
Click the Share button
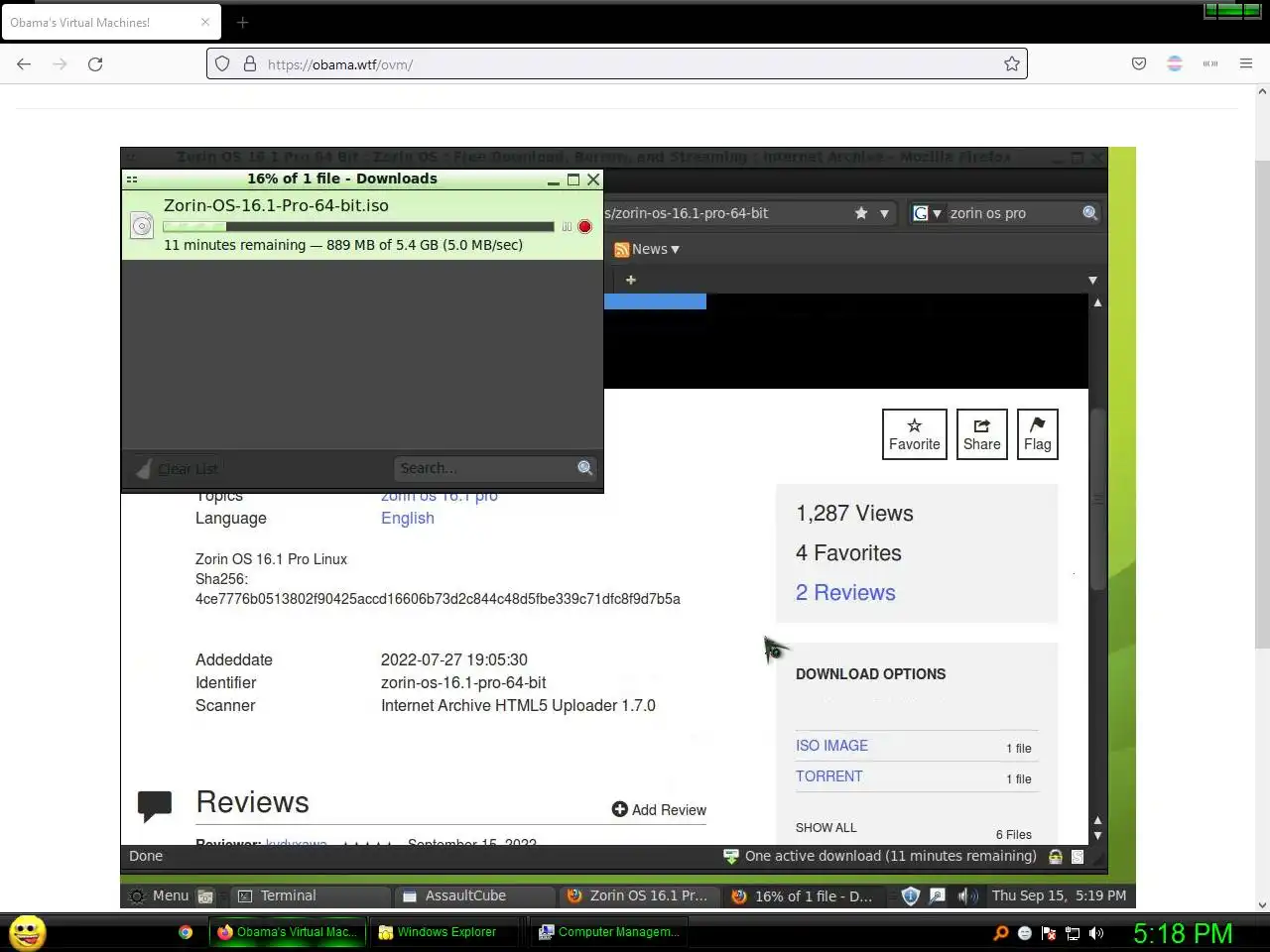pyautogui.click(x=982, y=434)
